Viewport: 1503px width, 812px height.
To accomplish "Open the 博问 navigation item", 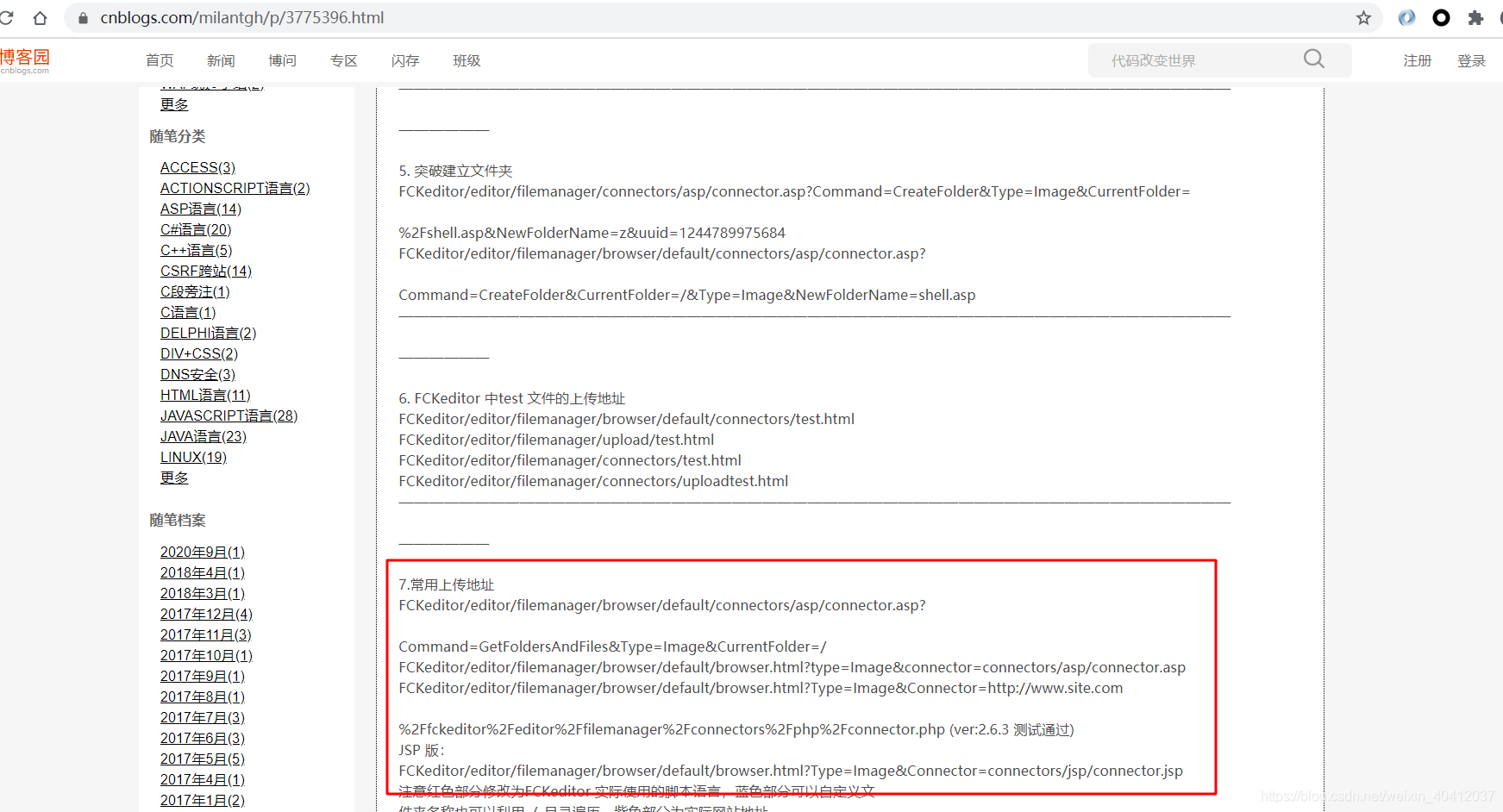I will tap(282, 60).
